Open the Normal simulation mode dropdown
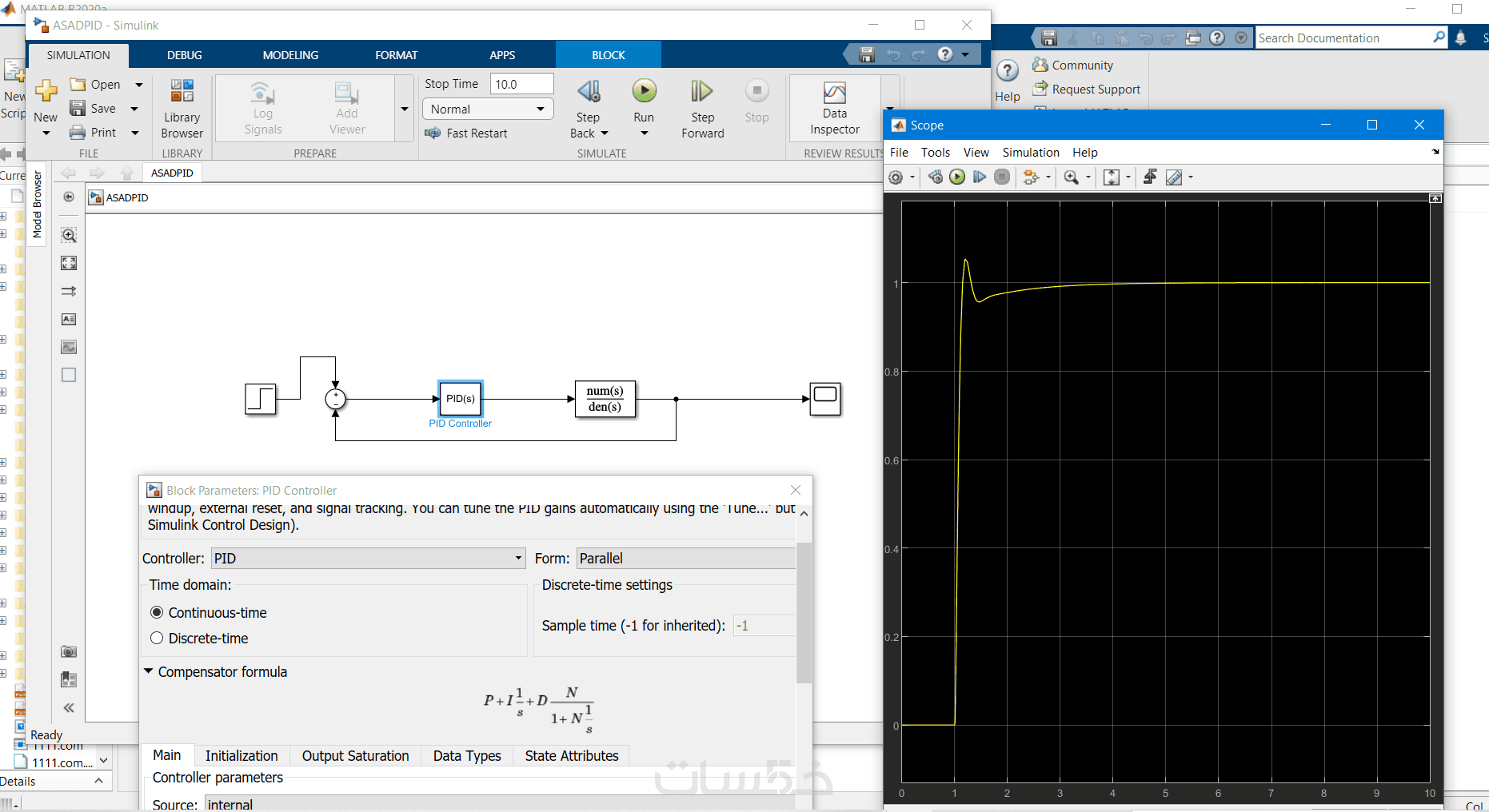This screenshot has height=812, width=1489. tap(487, 109)
